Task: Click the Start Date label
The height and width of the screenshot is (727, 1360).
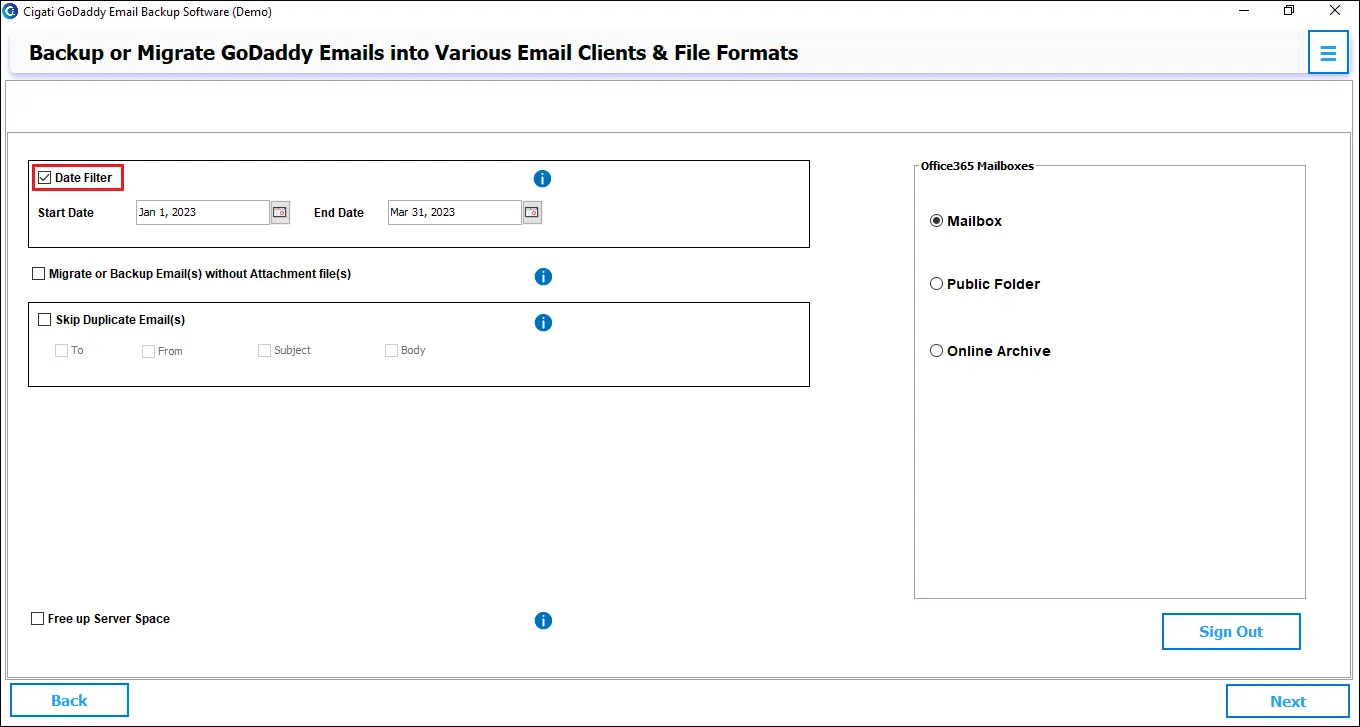Action: click(66, 213)
